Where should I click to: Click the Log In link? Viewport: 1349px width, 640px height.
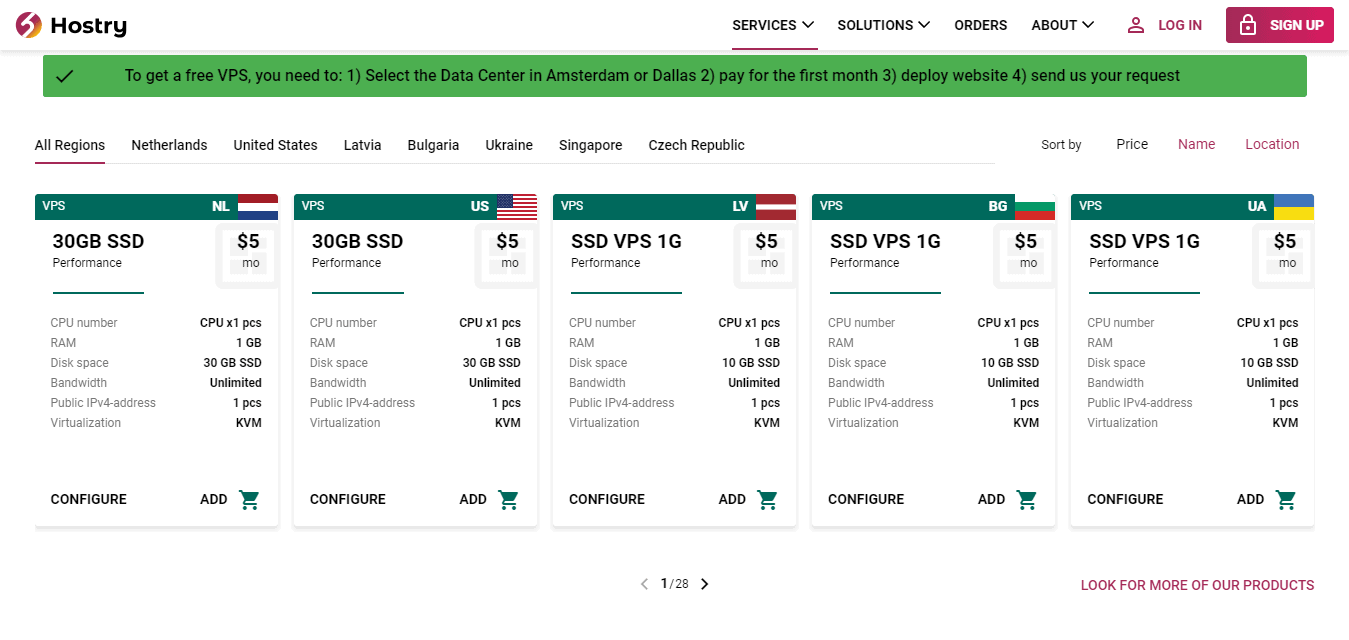1180,25
